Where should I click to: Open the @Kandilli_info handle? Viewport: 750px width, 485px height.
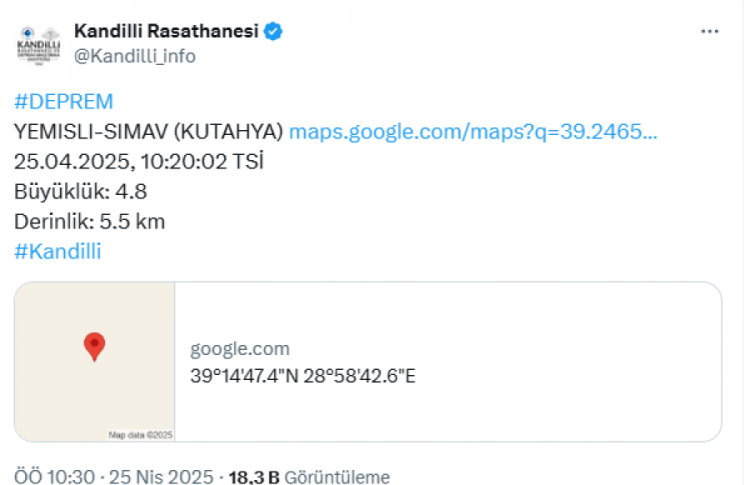tap(135, 56)
